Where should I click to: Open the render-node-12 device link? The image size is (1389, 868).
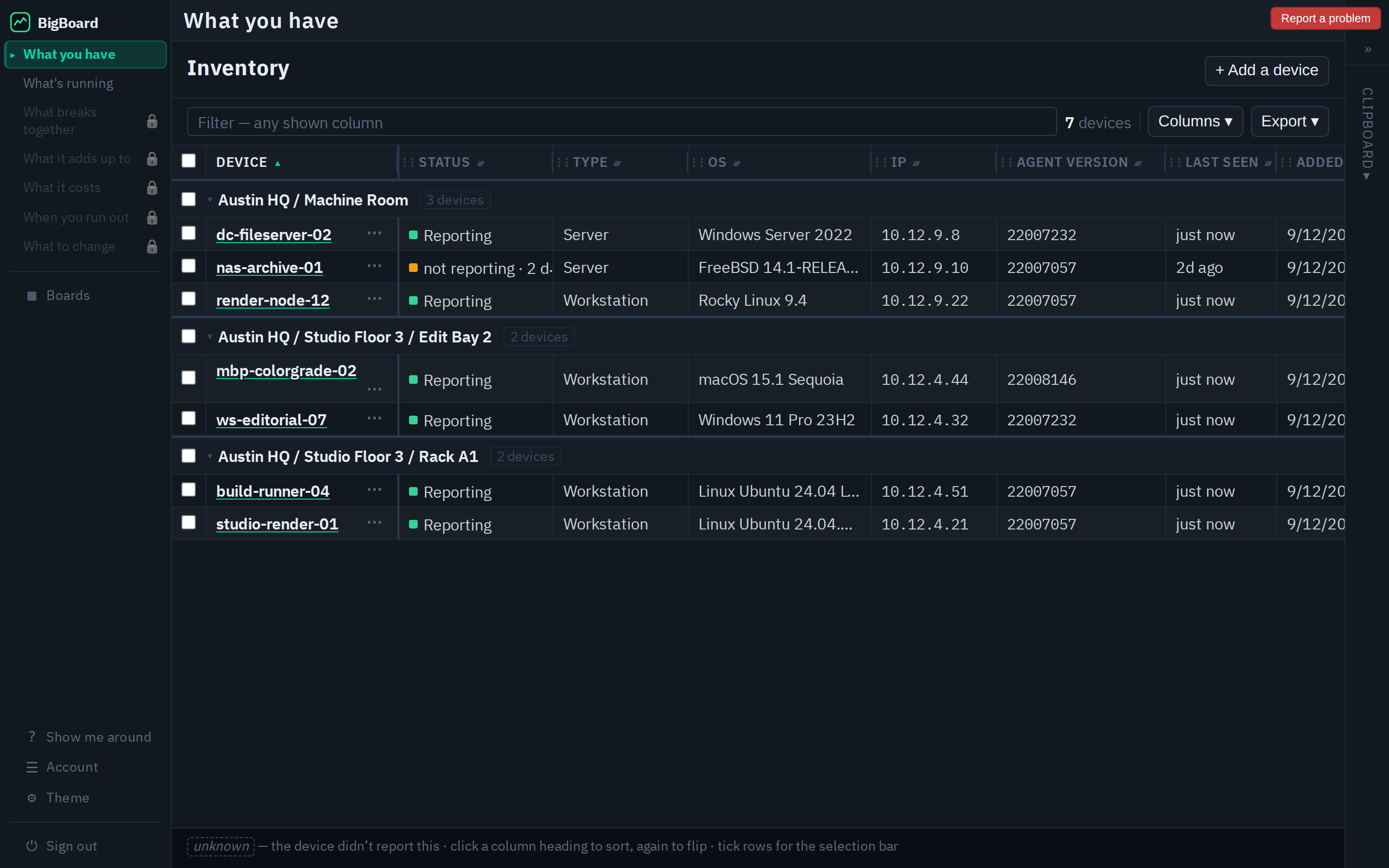(x=272, y=300)
